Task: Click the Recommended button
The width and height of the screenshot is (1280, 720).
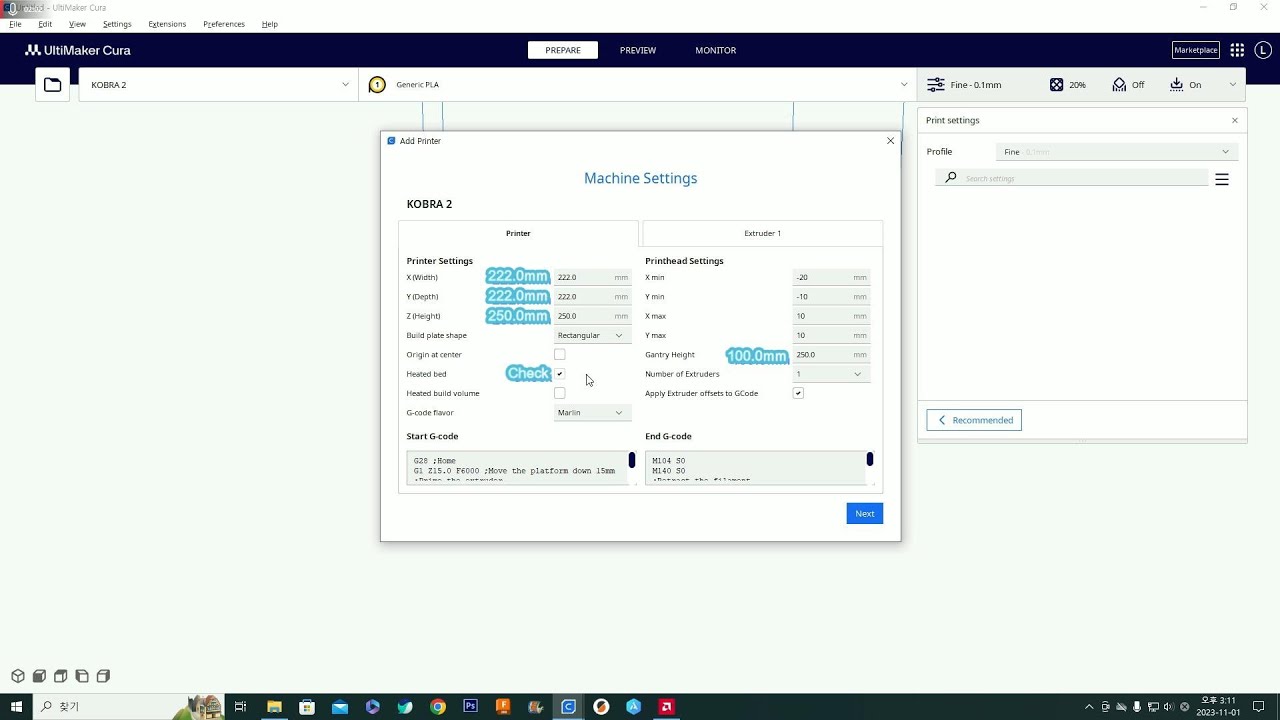Action: [974, 420]
